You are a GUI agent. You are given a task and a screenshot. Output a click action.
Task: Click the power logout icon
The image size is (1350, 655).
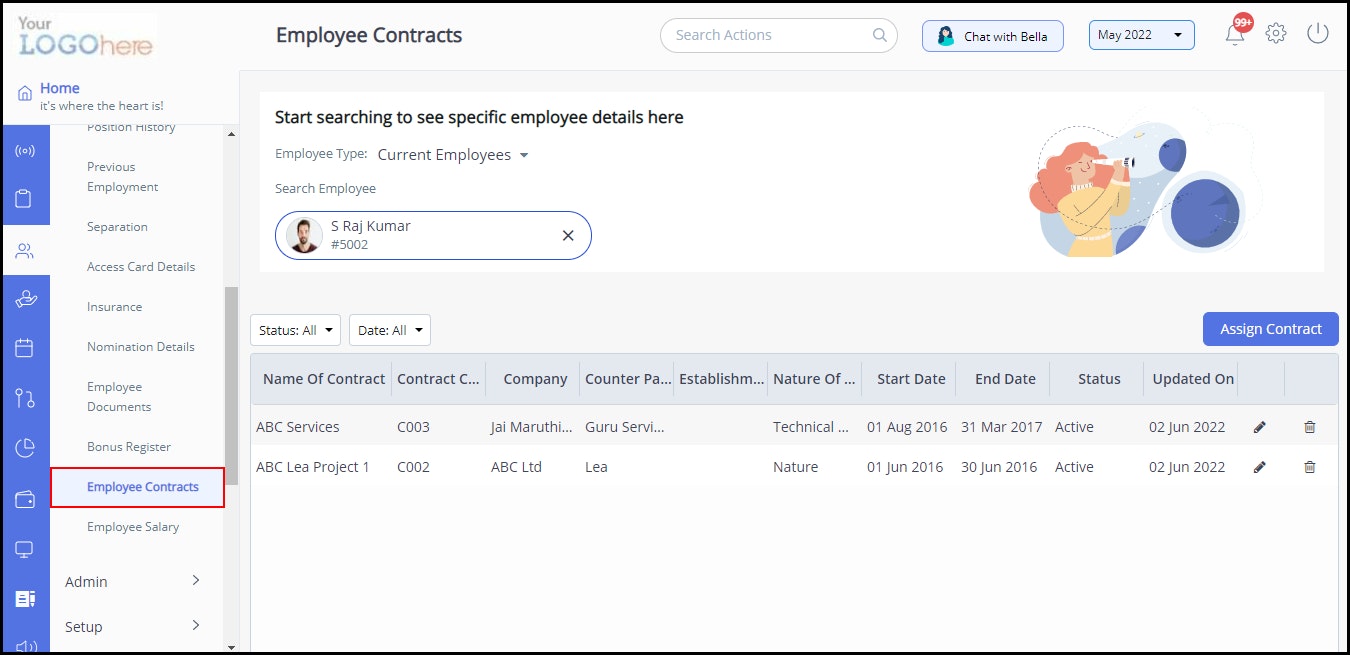pos(1317,32)
